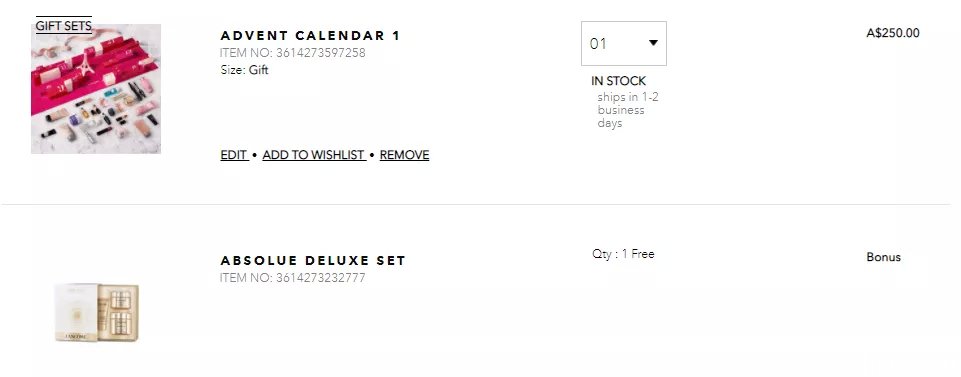
Task: Click the quantity dropdown arrow
Action: pyautogui.click(x=653, y=43)
